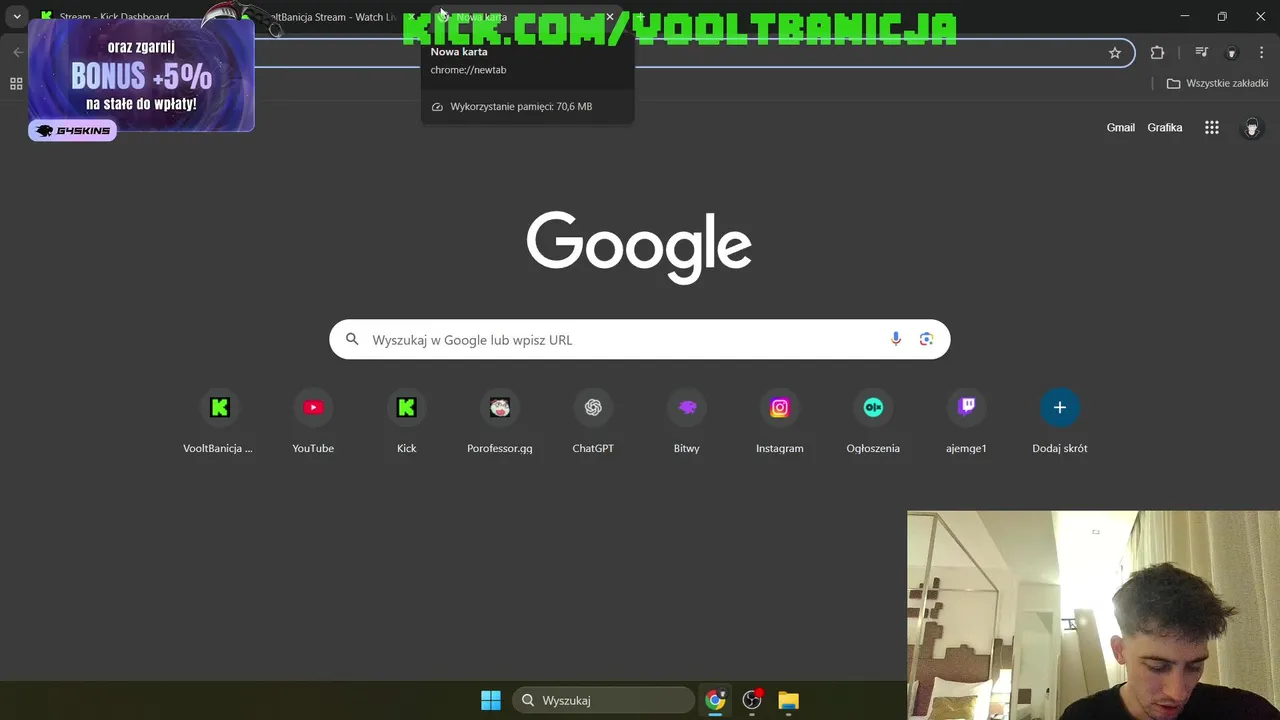Click the BONUS +5% promo banner
The image size is (1280, 720).
[x=141, y=76]
